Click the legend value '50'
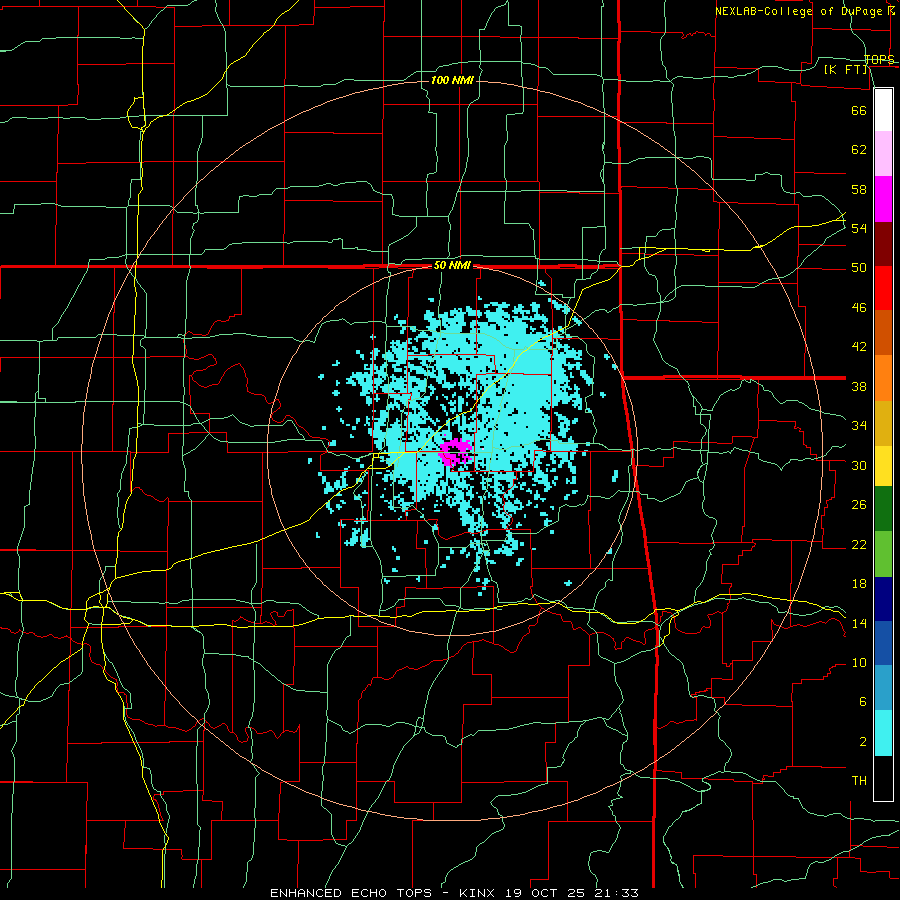Image resolution: width=900 pixels, height=900 pixels. click(x=859, y=268)
